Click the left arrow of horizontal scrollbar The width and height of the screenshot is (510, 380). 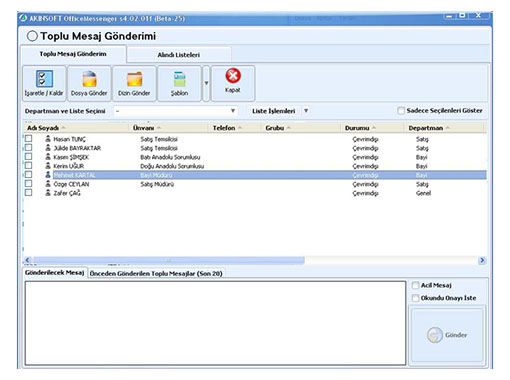pos(28,260)
